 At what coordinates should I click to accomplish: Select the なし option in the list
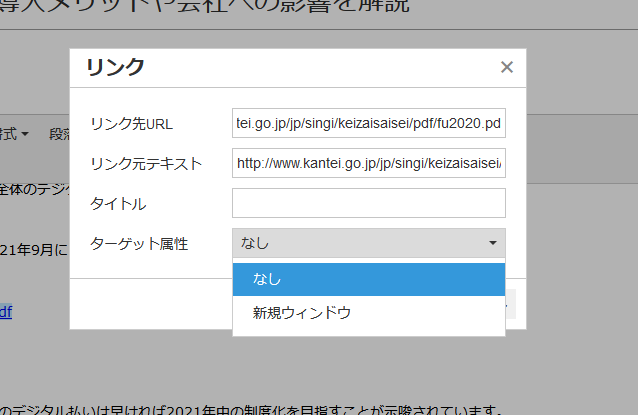[368, 279]
